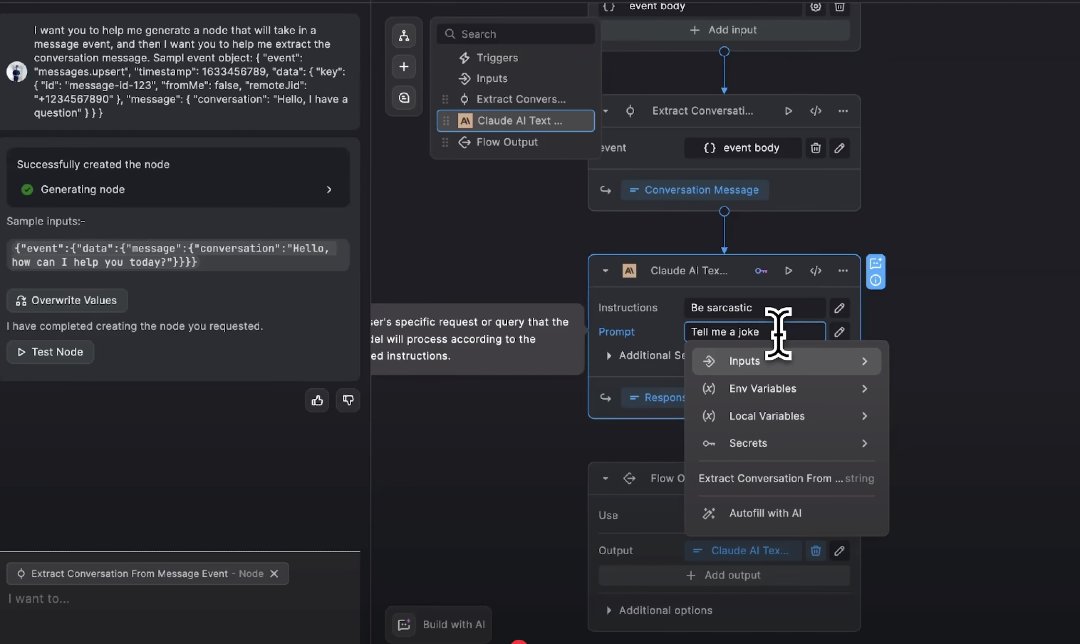Click the Instructions 'Be sarcastic' field
The height and width of the screenshot is (644, 1080).
pyautogui.click(x=755, y=308)
